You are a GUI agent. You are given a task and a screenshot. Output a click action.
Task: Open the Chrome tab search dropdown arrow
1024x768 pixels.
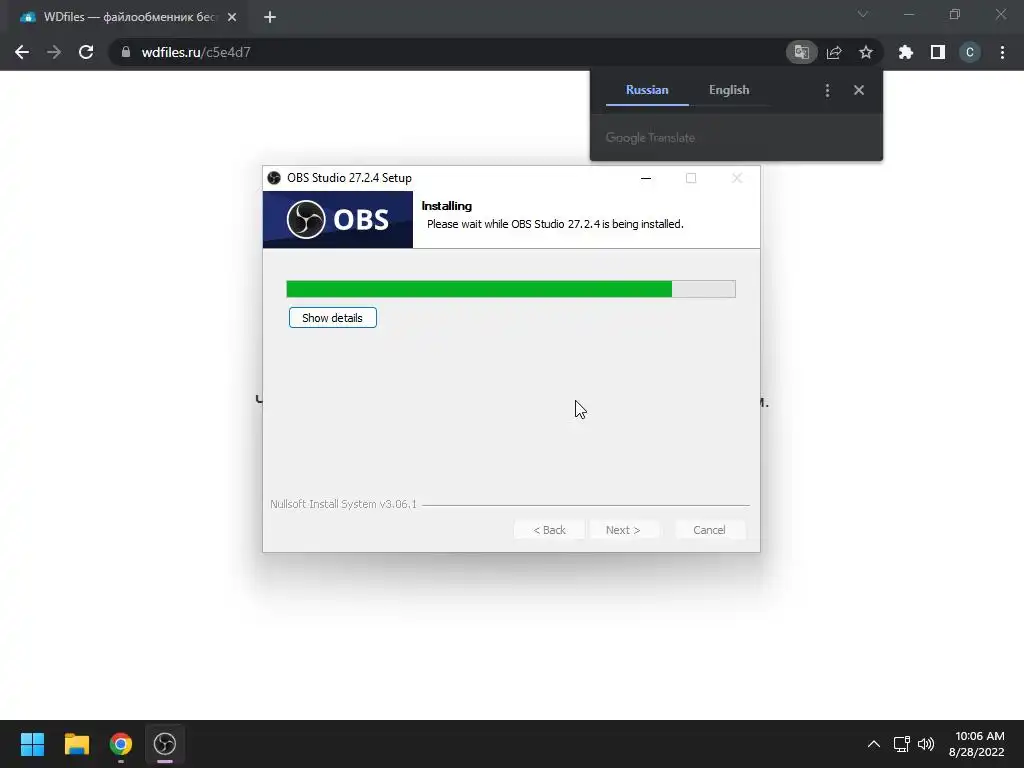tap(863, 14)
